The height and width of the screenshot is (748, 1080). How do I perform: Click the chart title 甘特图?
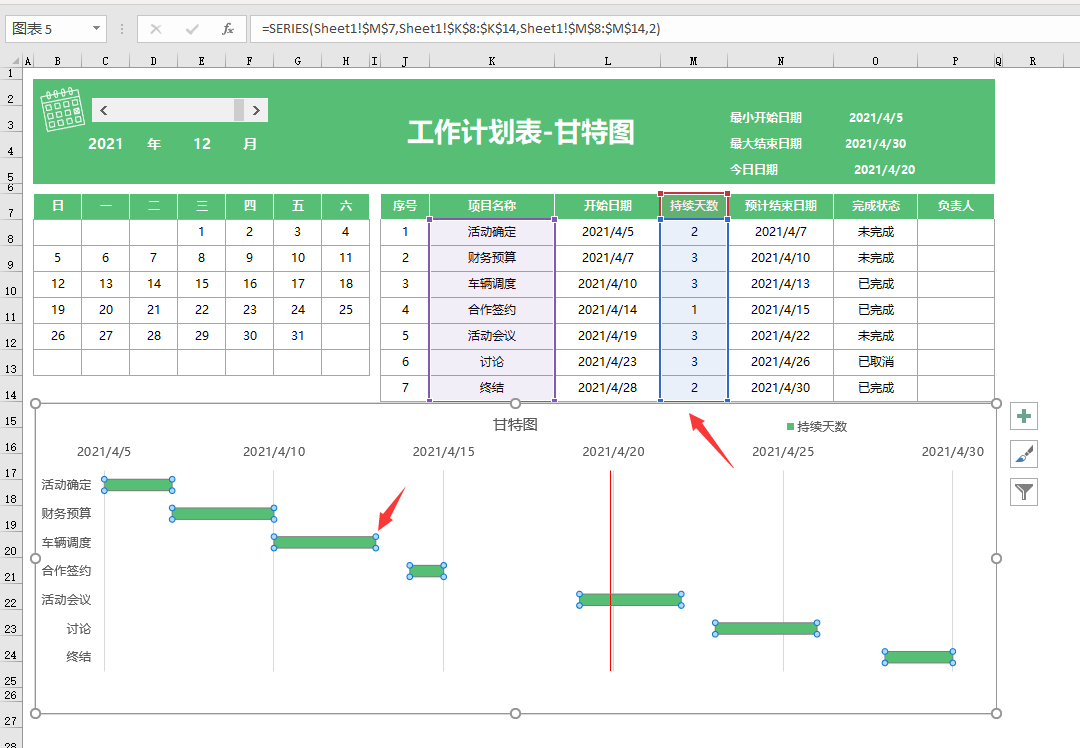click(x=515, y=425)
